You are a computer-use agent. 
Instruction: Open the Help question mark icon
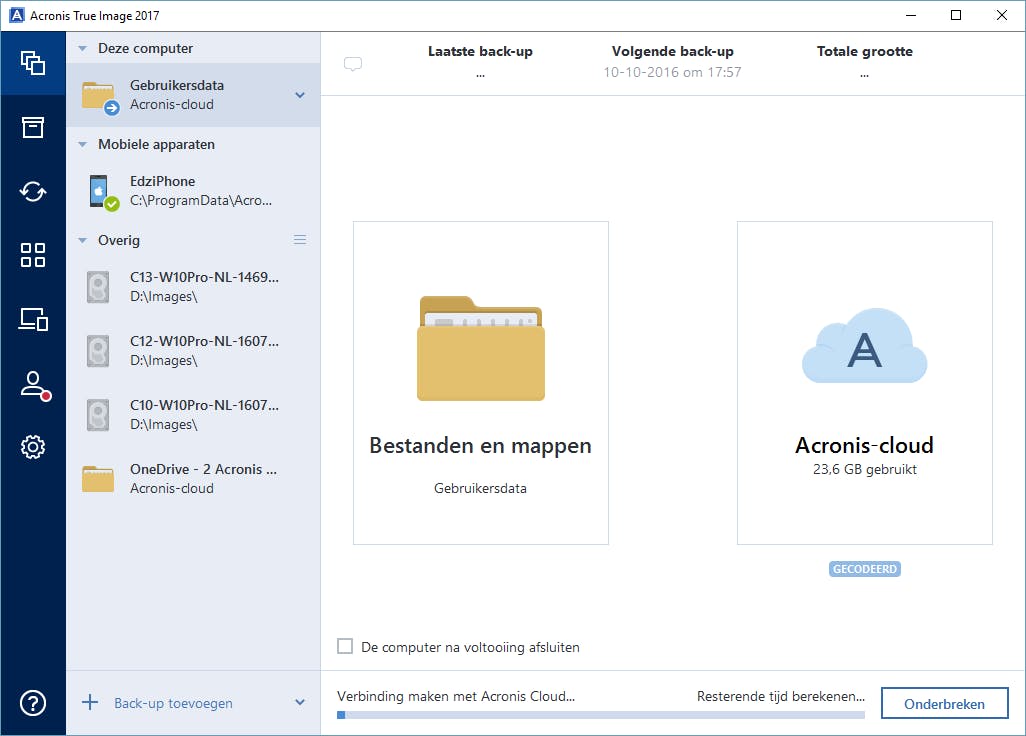pyautogui.click(x=33, y=703)
